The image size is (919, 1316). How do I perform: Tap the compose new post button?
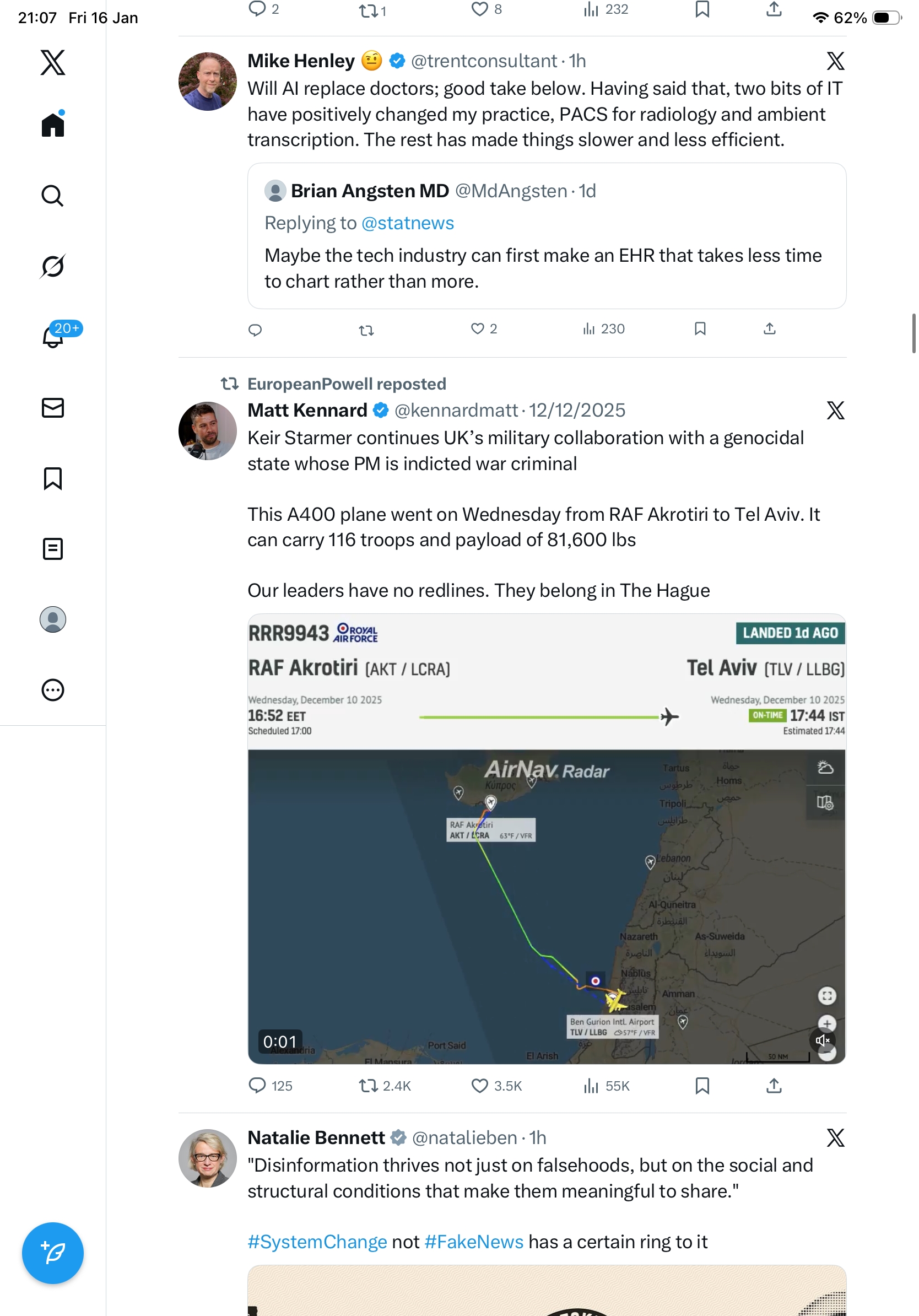(53, 1253)
